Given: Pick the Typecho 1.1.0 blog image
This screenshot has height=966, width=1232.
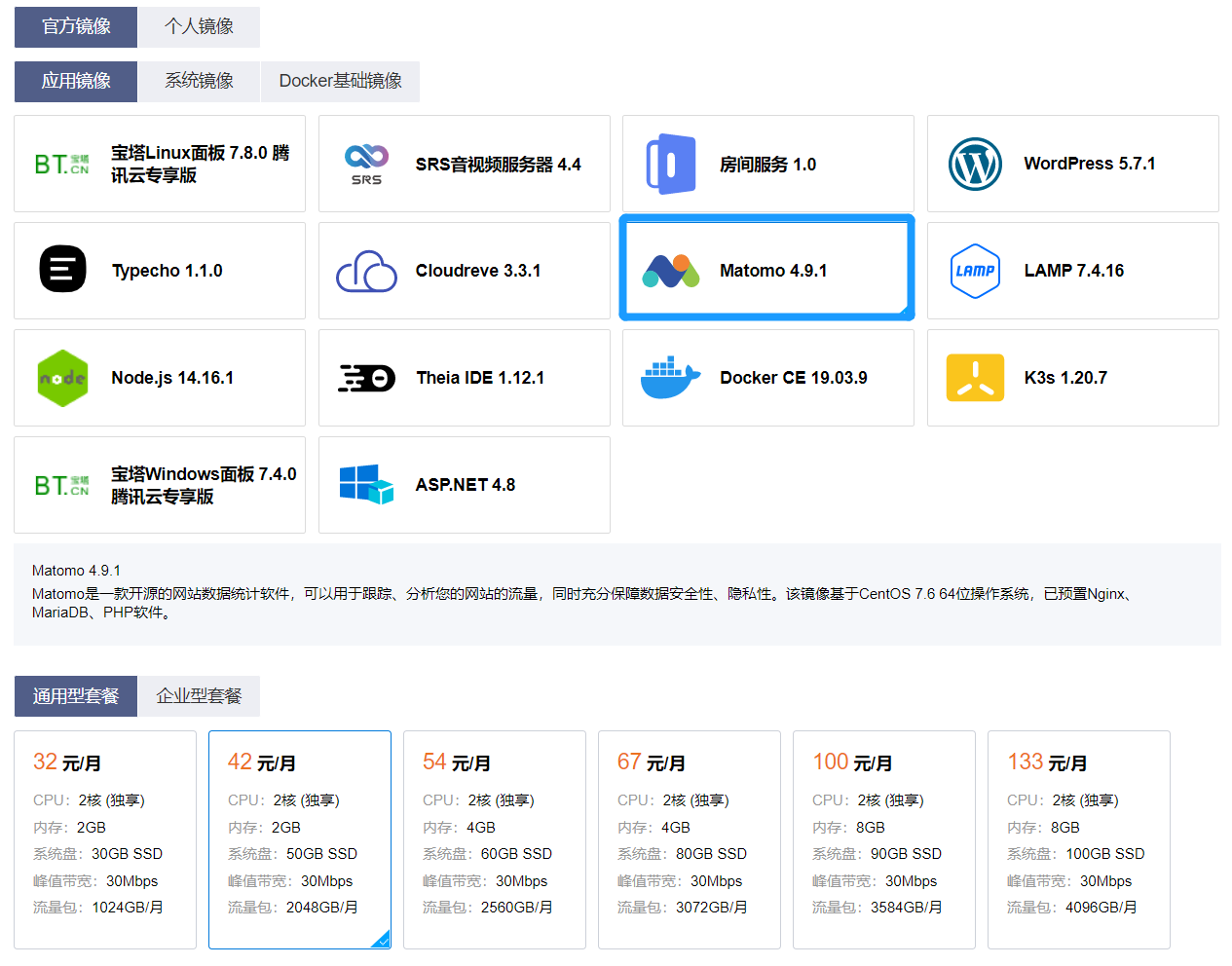Looking at the screenshot, I should tap(159, 271).
